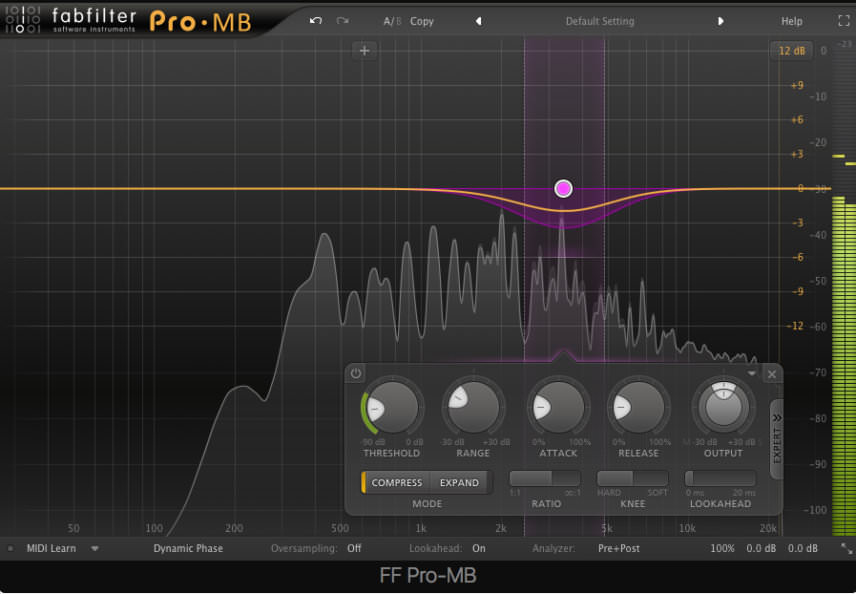
Task: Click the 100% mix value
Action: pyautogui.click(x=722, y=548)
